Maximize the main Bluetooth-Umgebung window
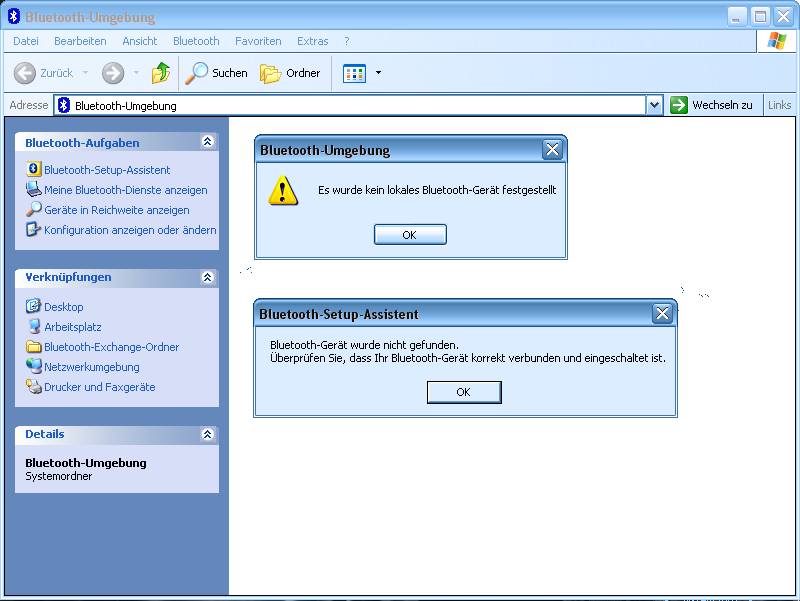This screenshot has height=601, width=800. pyautogui.click(x=760, y=17)
